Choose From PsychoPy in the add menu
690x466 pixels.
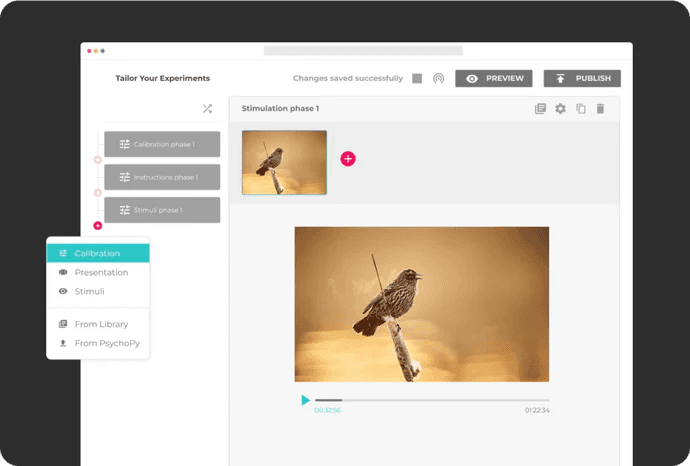[x=98, y=343]
